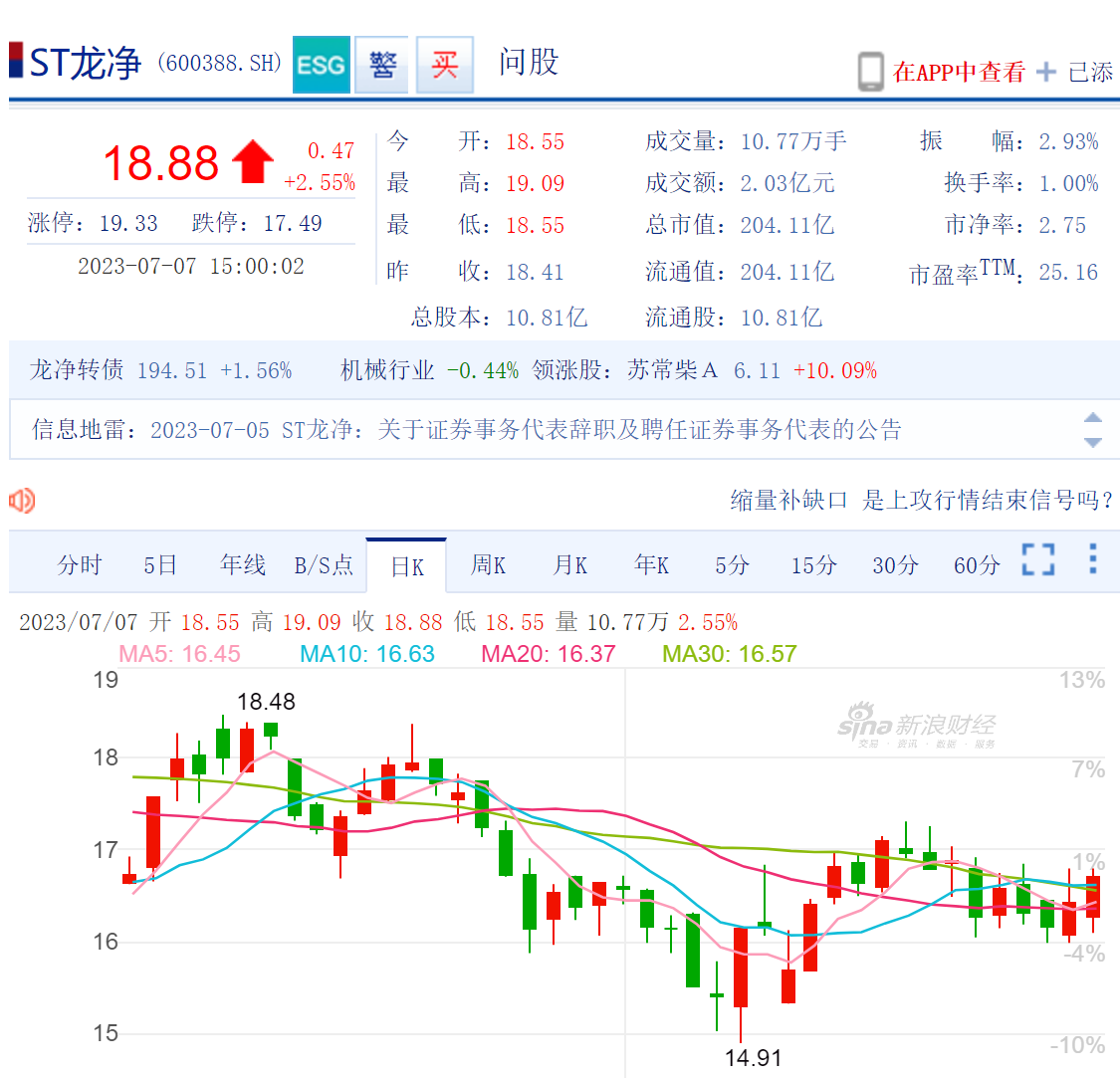Viewport: 1120px width, 1078px height.
Task: Click the stock code (600388.SH)
Action: point(219,64)
